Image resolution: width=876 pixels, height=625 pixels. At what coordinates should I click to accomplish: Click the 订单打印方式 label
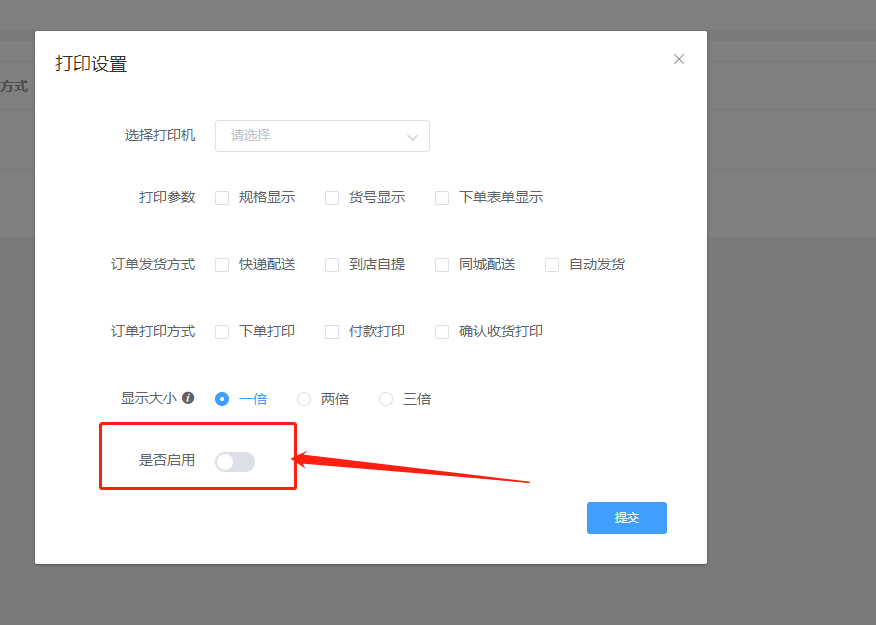(x=153, y=331)
